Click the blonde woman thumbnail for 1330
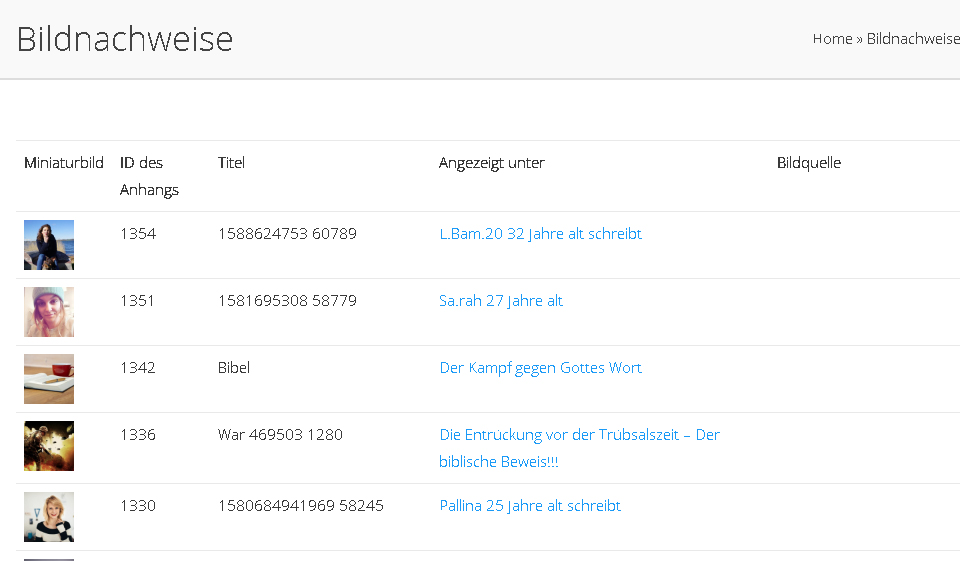This screenshot has width=960, height=561. coord(49,517)
